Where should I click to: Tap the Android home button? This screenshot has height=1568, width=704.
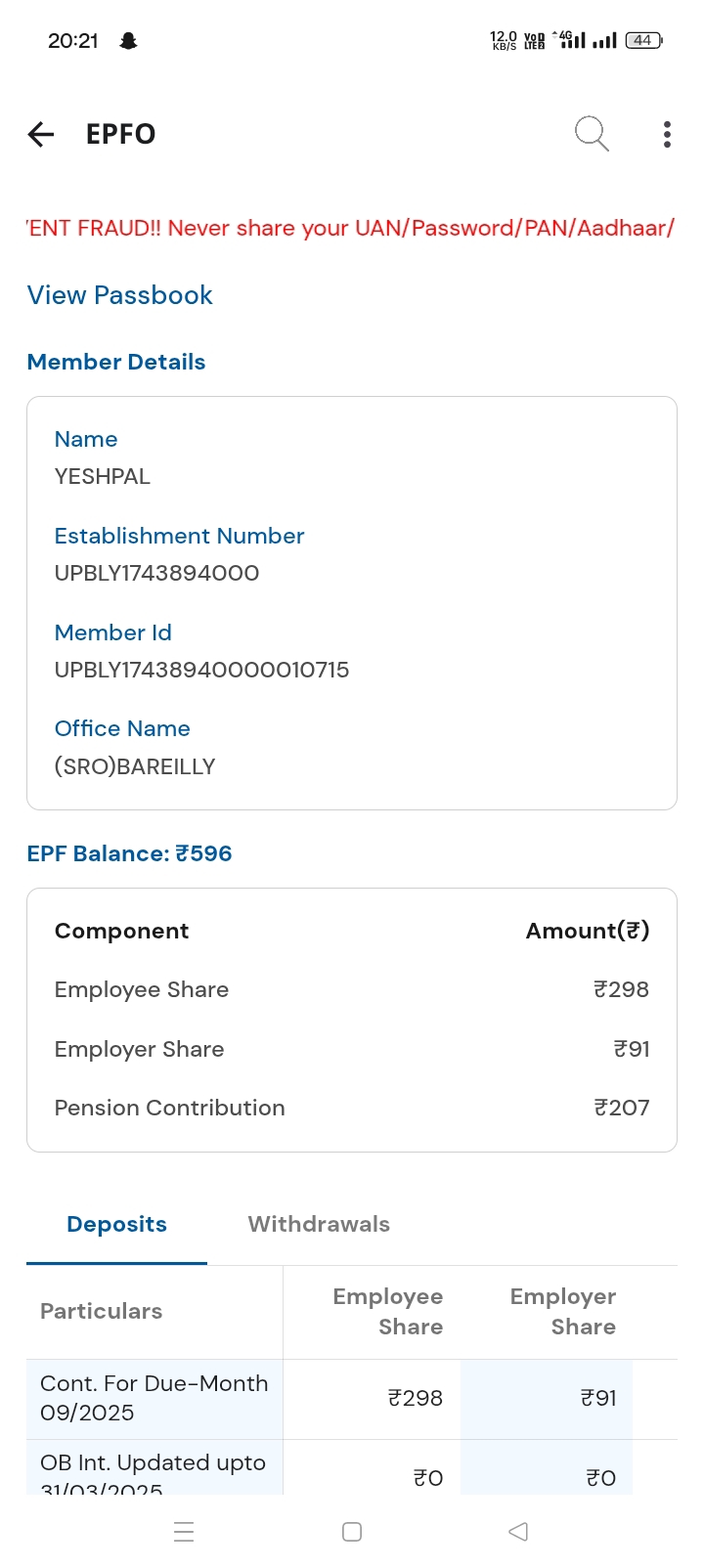[x=352, y=1532]
